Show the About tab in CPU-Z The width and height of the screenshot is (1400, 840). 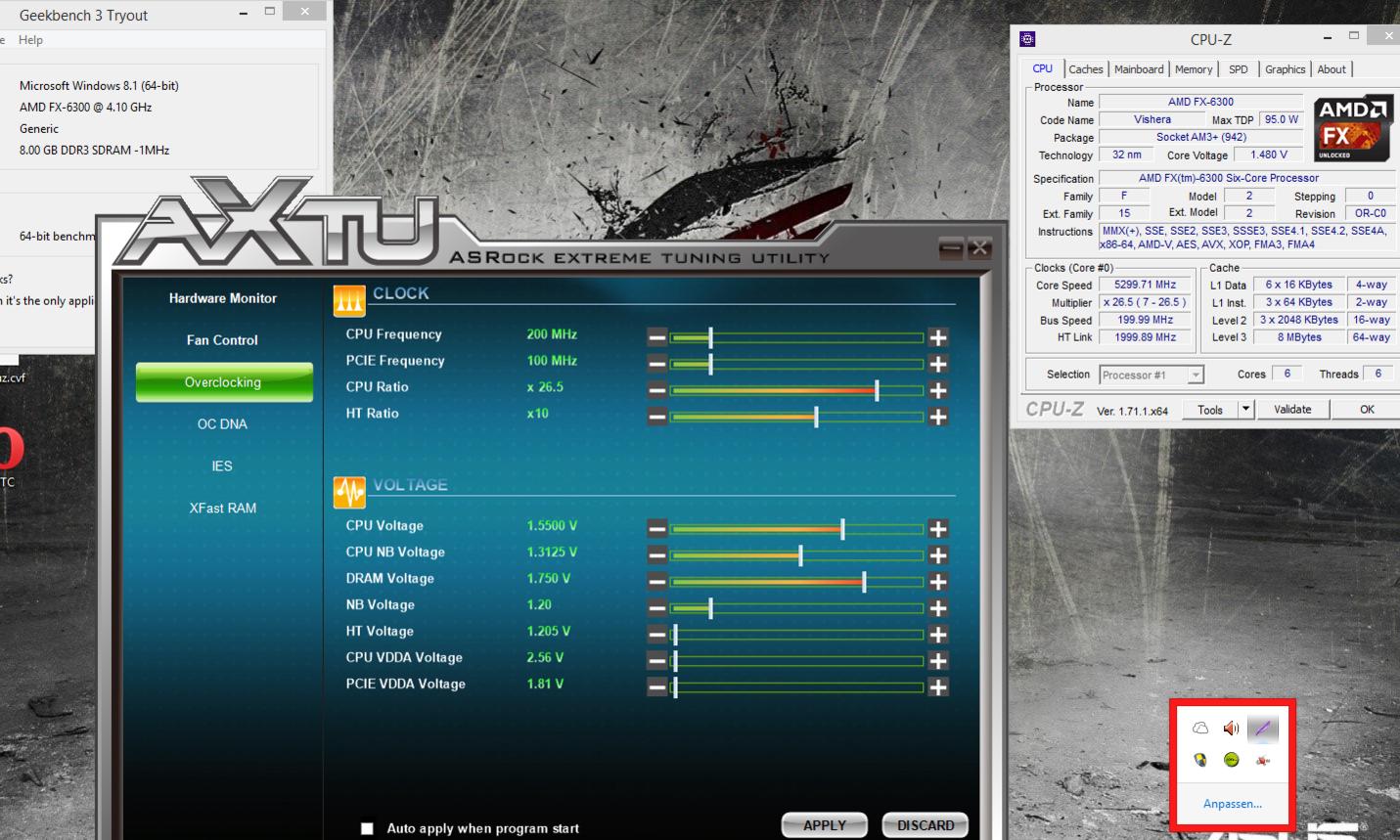pyautogui.click(x=1332, y=69)
